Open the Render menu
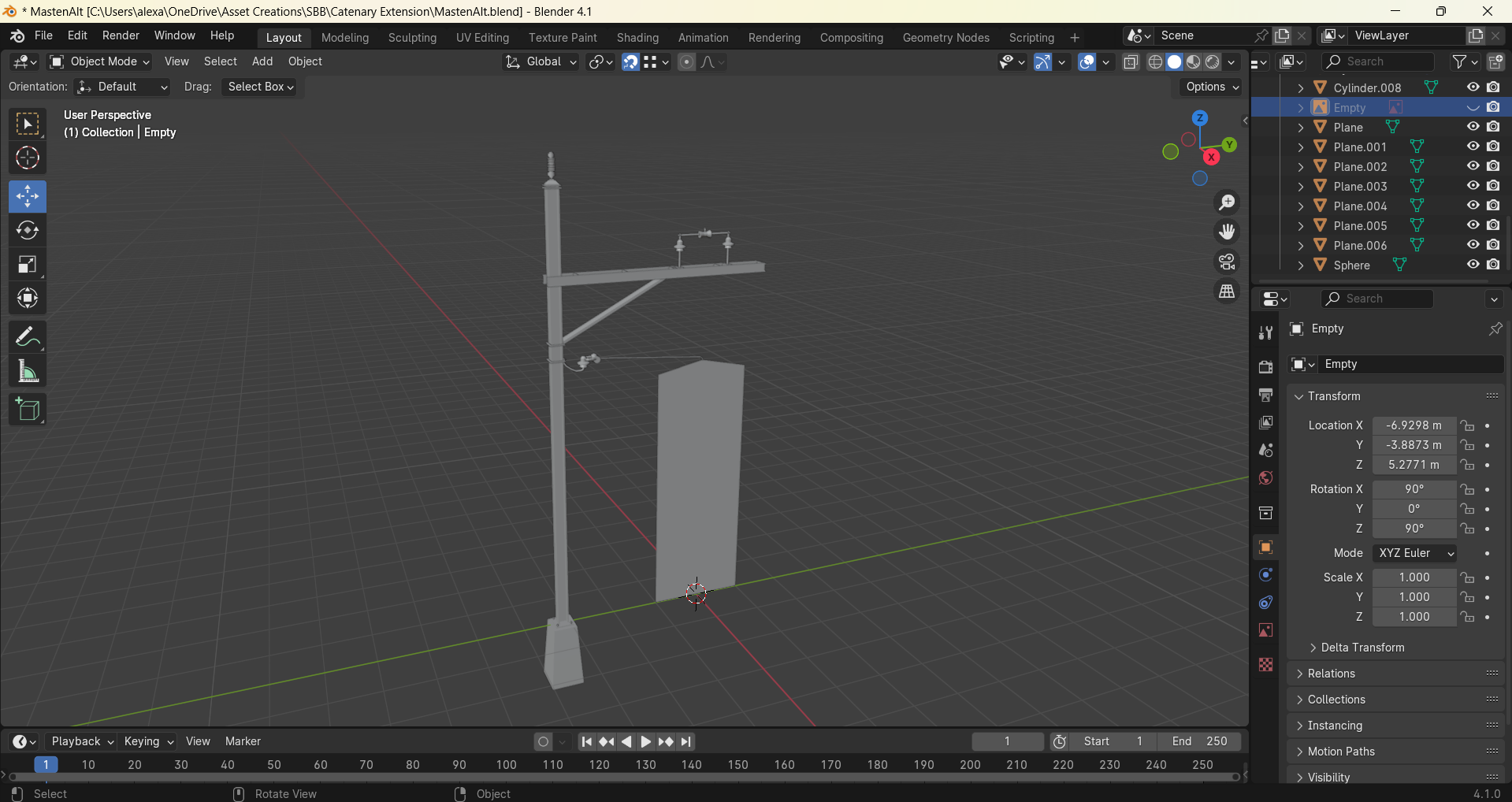This screenshot has height=802, width=1512. coord(121,35)
